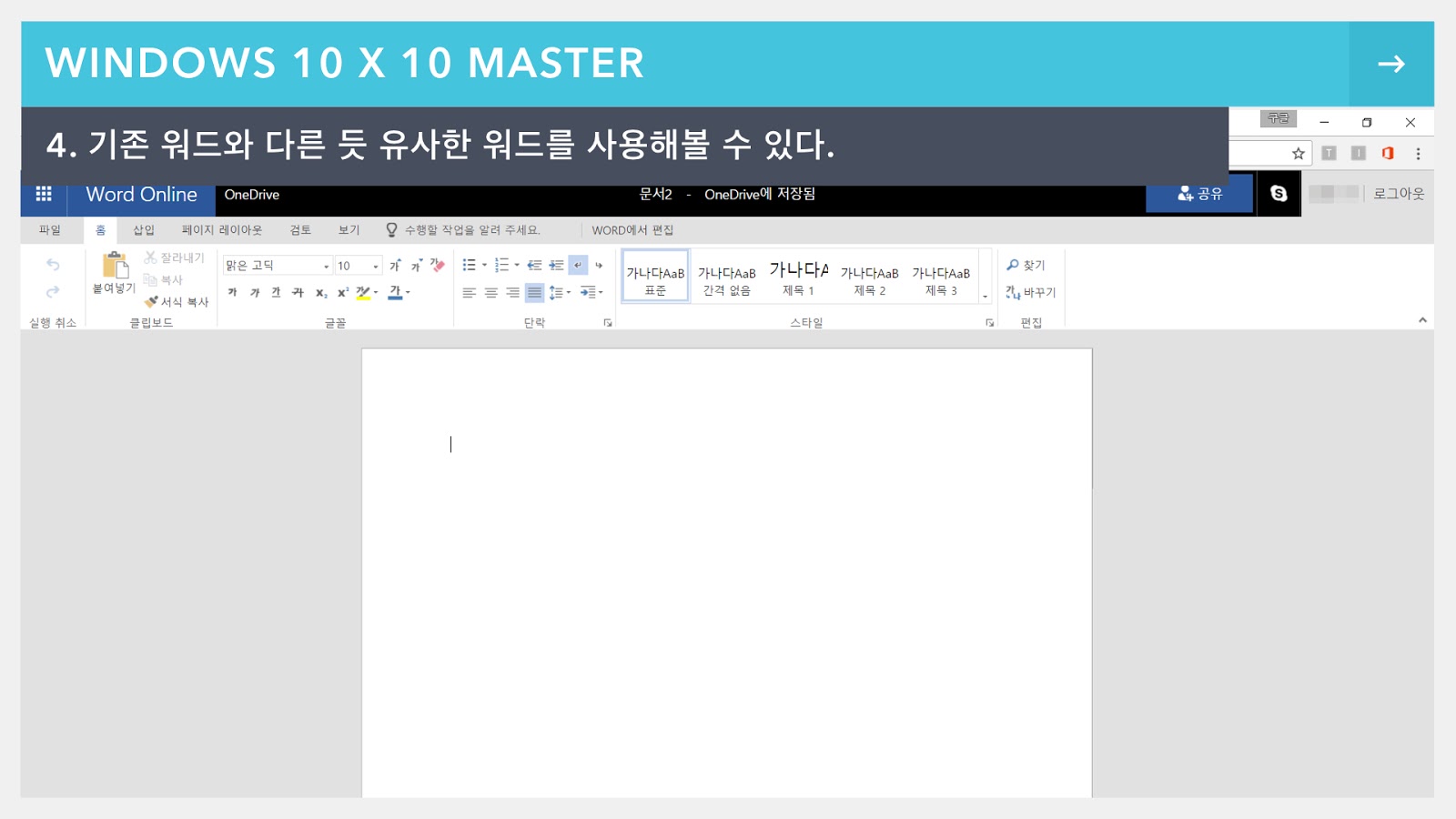Cut selection with 잘라내기
Screen dimensions: 1456x819
[x=174, y=258]
